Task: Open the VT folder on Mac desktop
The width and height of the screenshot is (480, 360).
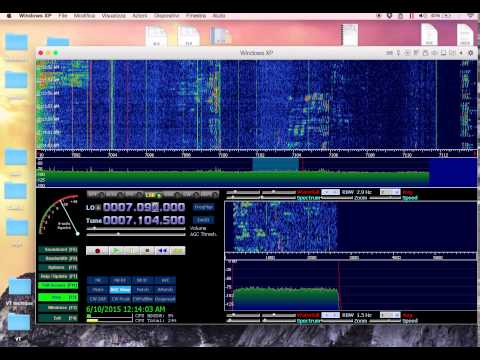Action: click(19, 323)
